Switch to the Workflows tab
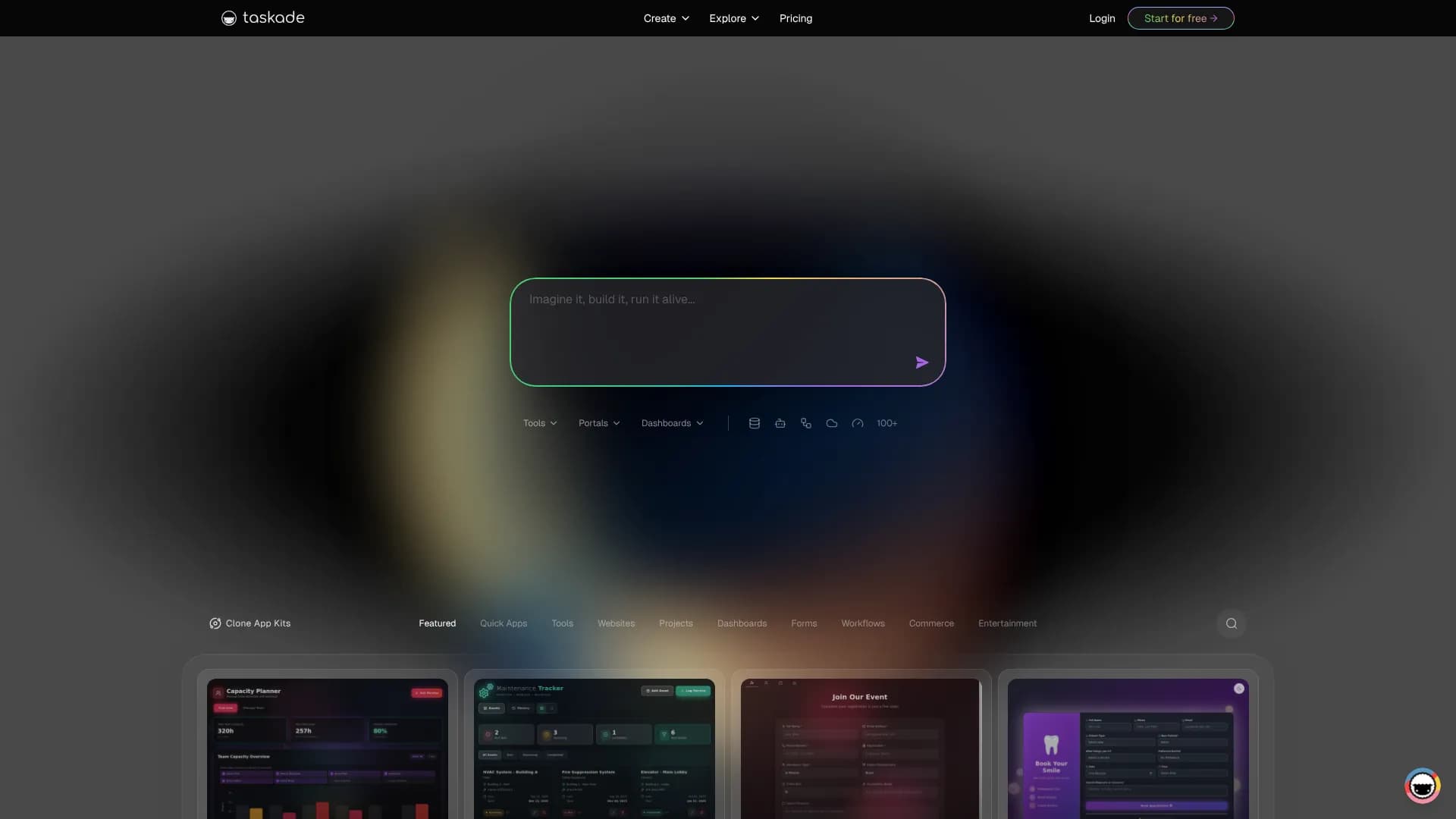 (863, 623)
